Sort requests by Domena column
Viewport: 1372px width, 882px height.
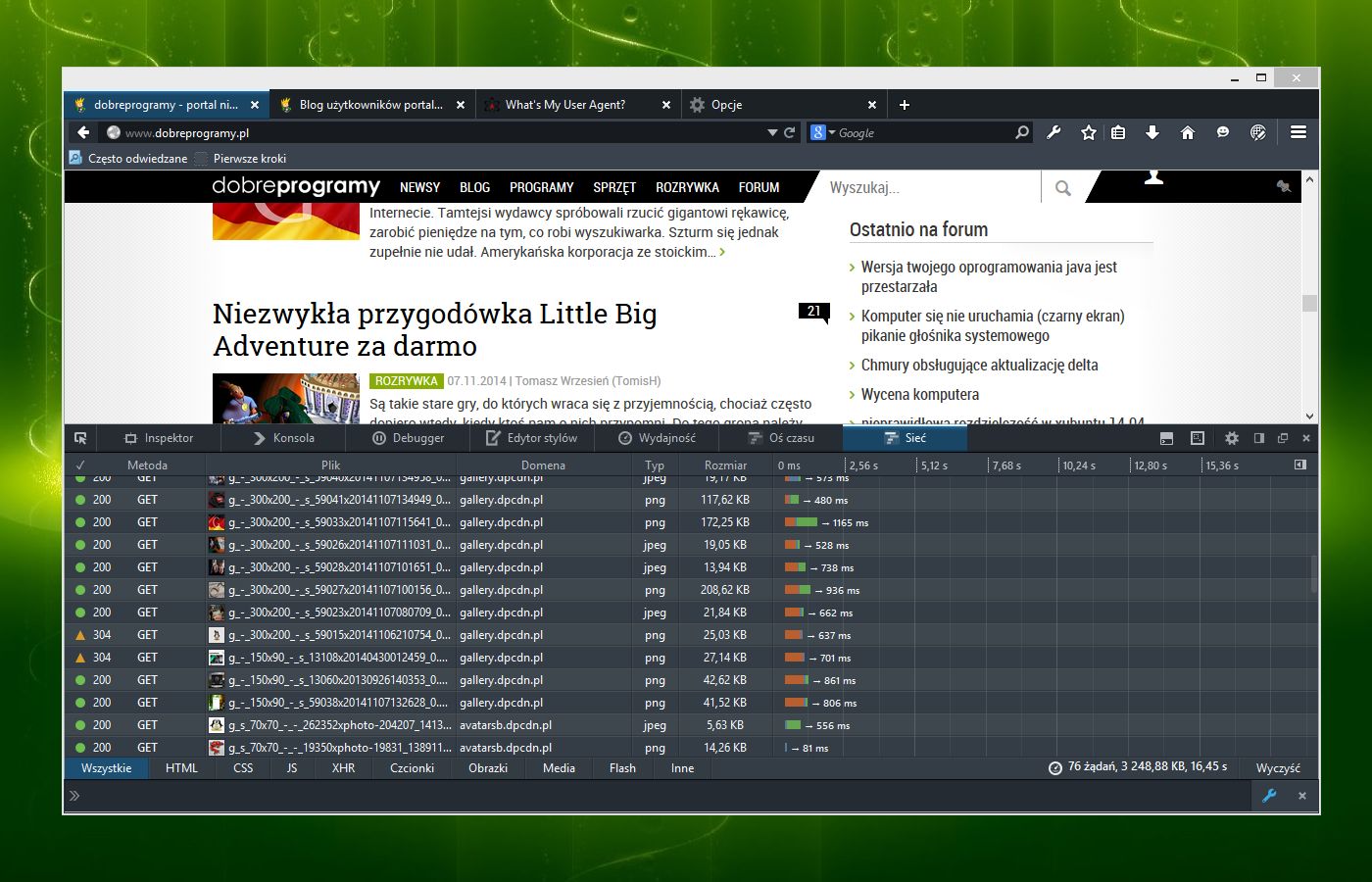(543, 465)
